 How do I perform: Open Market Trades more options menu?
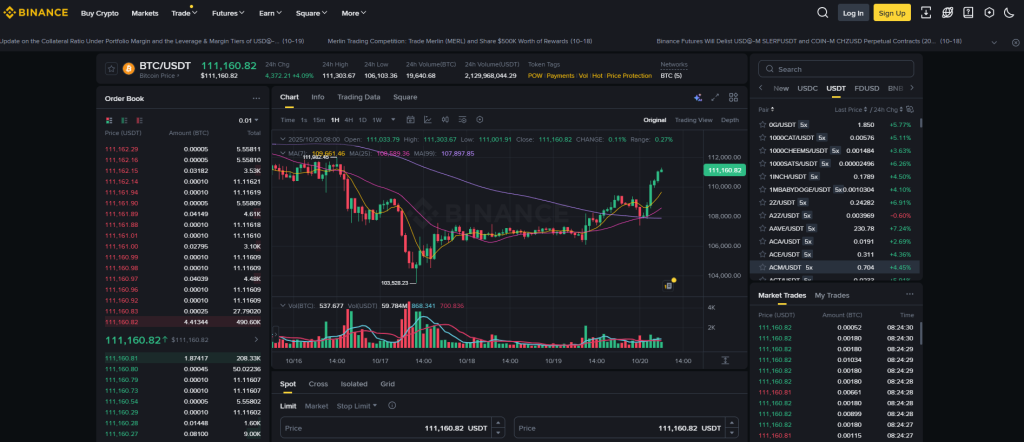pos(909,294)
